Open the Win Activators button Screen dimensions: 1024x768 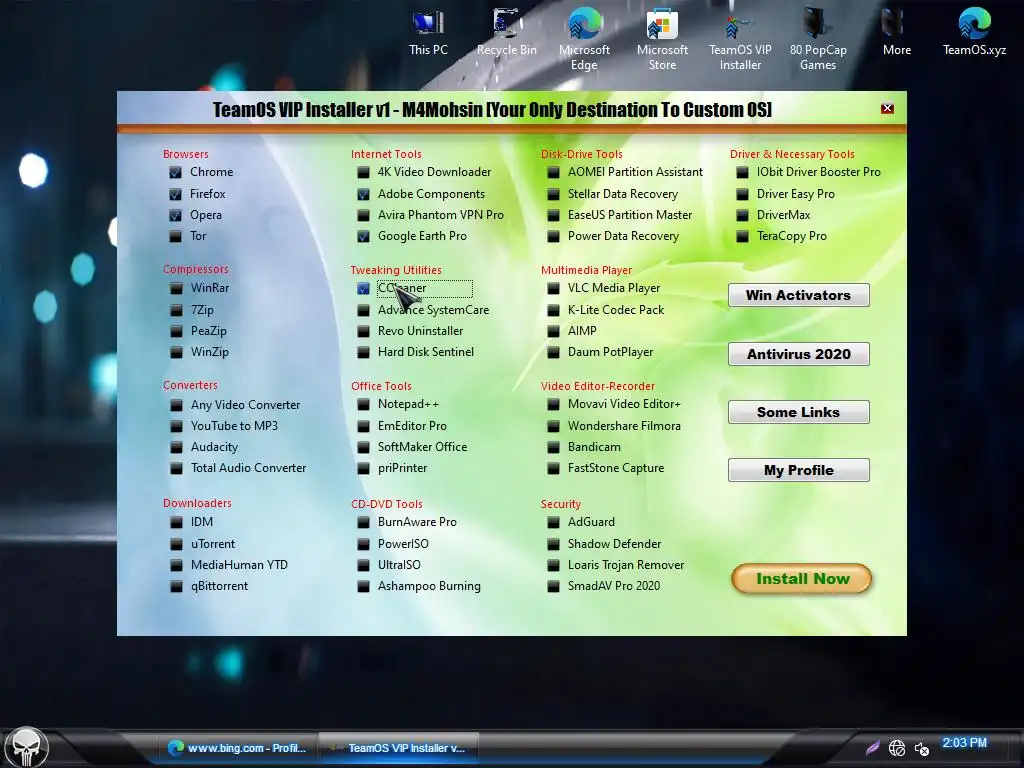coord(799,295)
